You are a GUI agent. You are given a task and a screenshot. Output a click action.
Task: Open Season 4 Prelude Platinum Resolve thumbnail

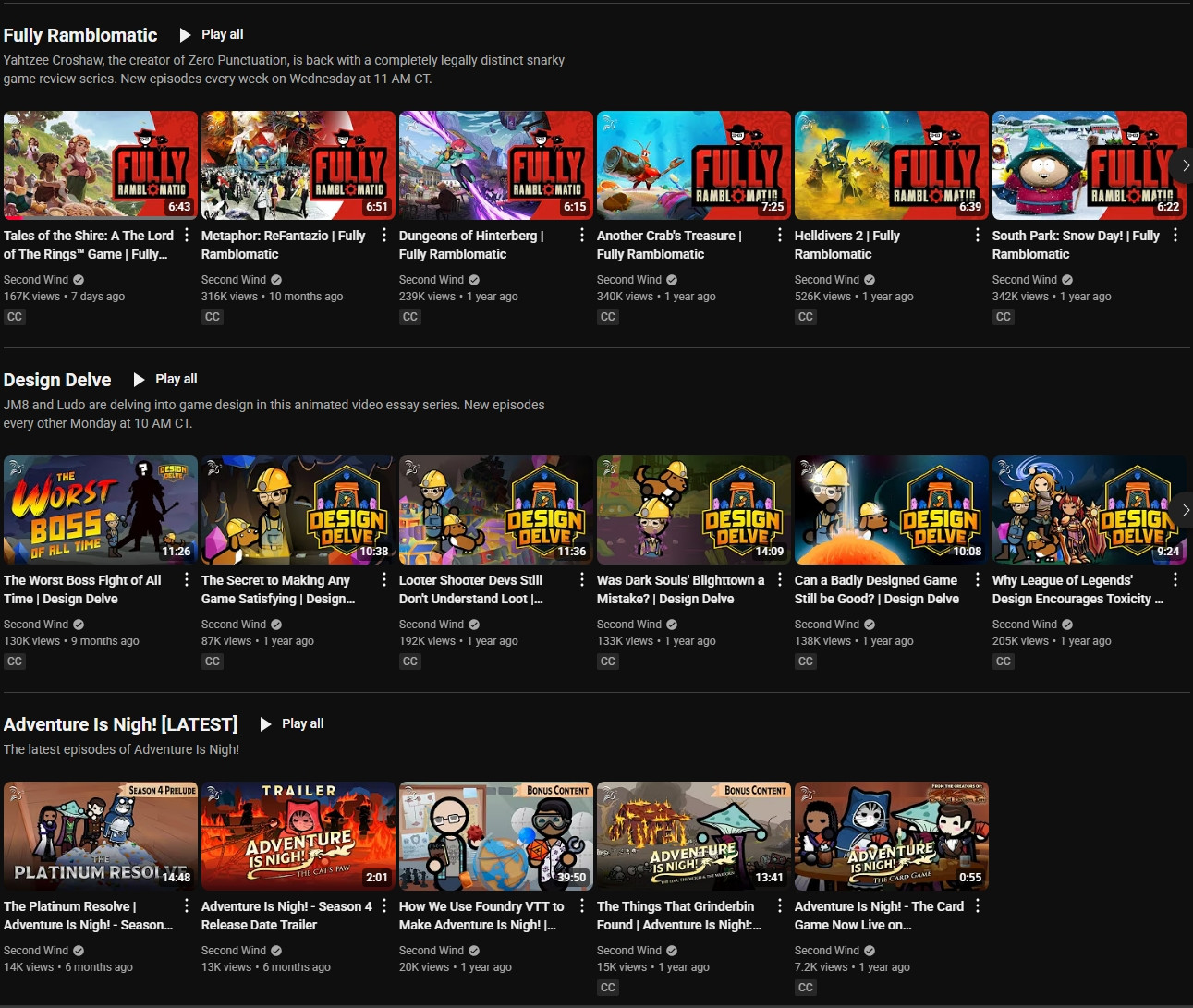point(101,836)
